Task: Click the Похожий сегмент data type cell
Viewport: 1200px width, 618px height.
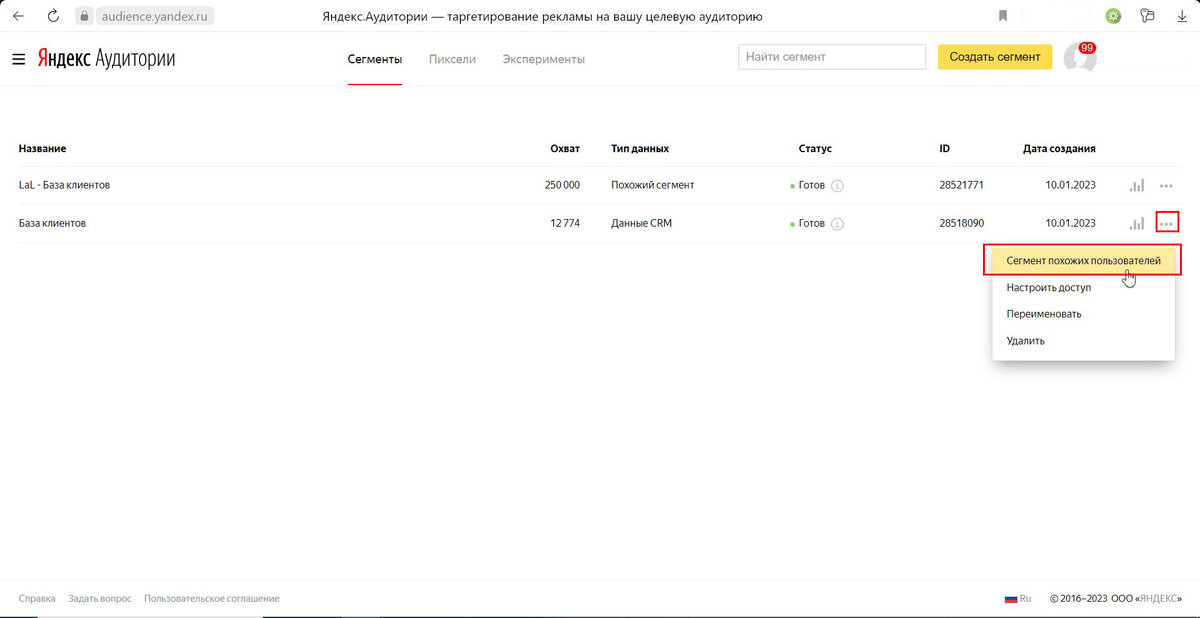Action: (653, 185)
